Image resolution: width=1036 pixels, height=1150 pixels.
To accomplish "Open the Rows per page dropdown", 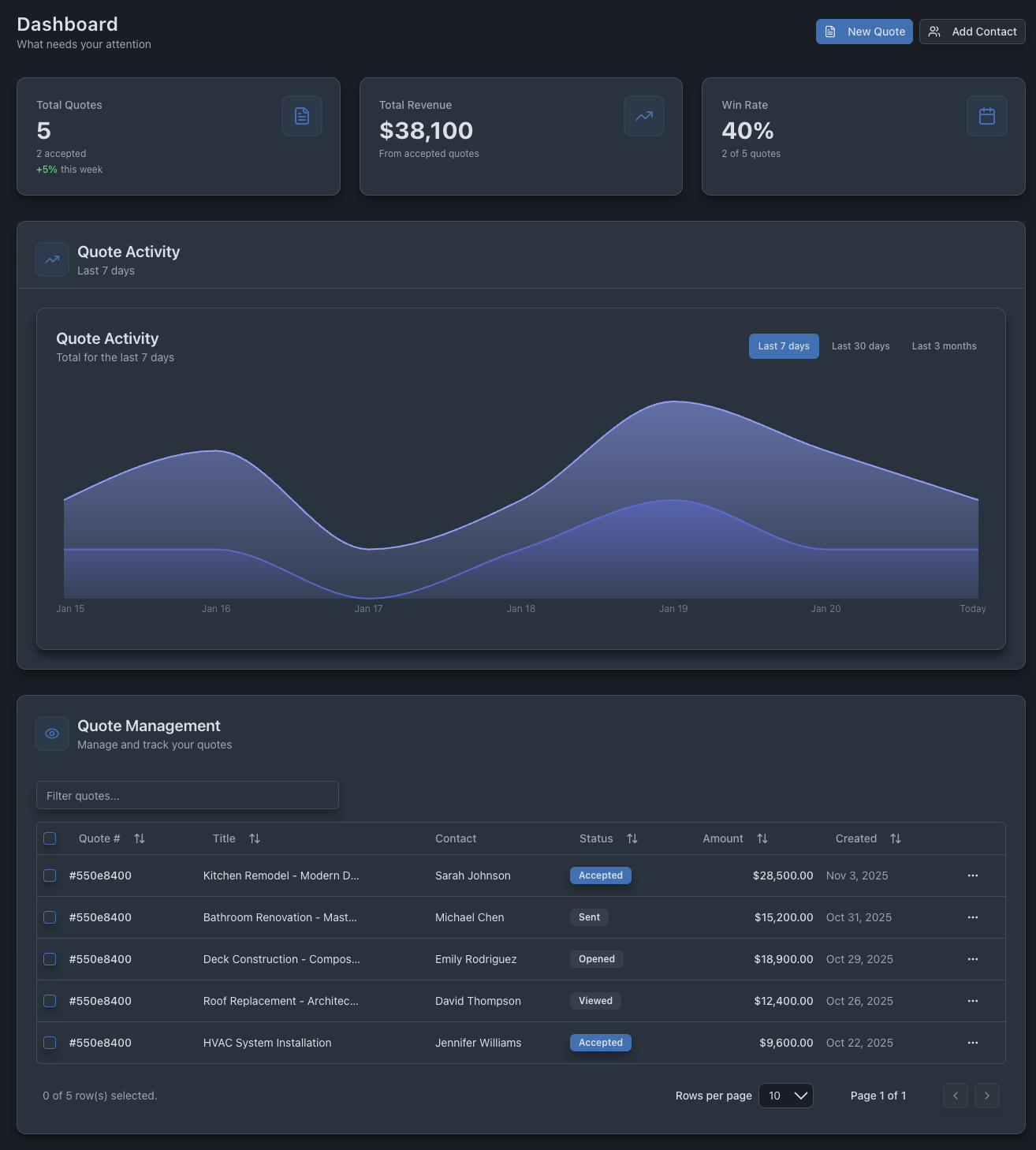I will coord(785,1096).
